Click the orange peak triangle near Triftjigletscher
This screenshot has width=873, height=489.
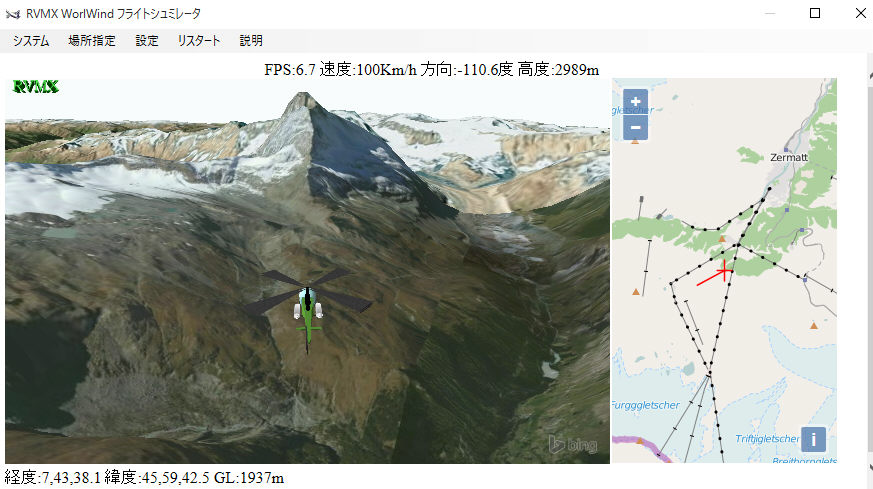[x=814, y=325]
